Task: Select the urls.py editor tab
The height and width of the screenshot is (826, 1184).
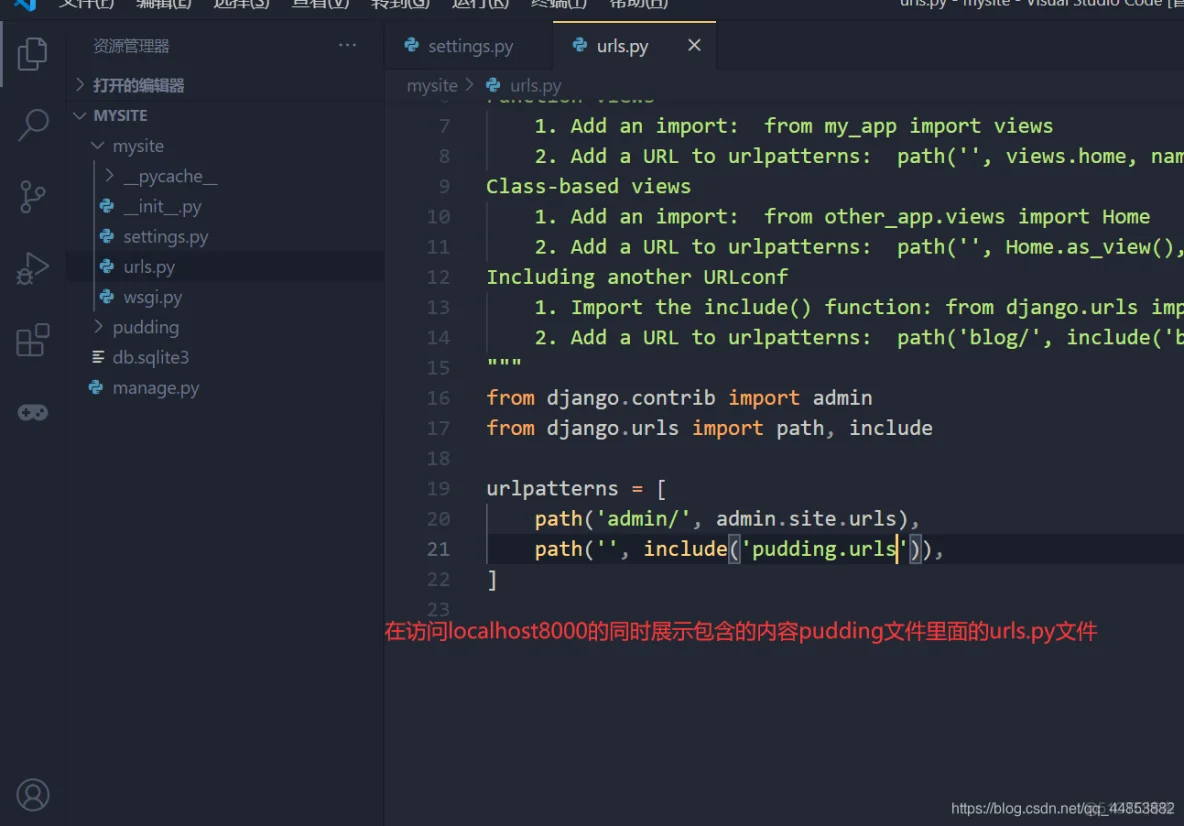Action: 634,46
